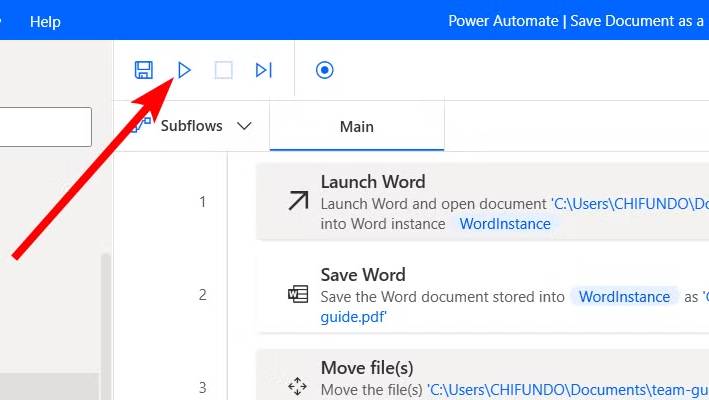
Task: Select the Save Word action
Action: click(x=482, y=295)
